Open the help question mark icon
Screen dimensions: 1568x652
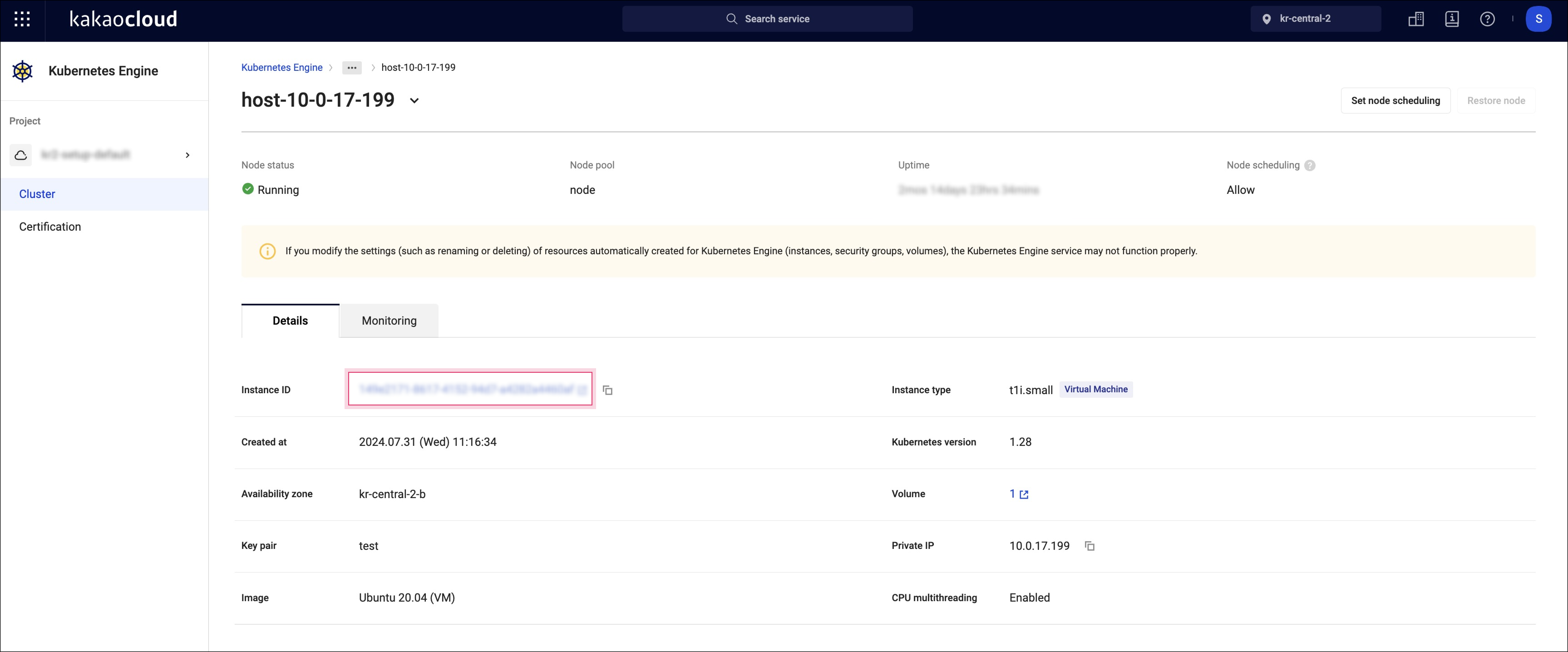[1487, 19]
